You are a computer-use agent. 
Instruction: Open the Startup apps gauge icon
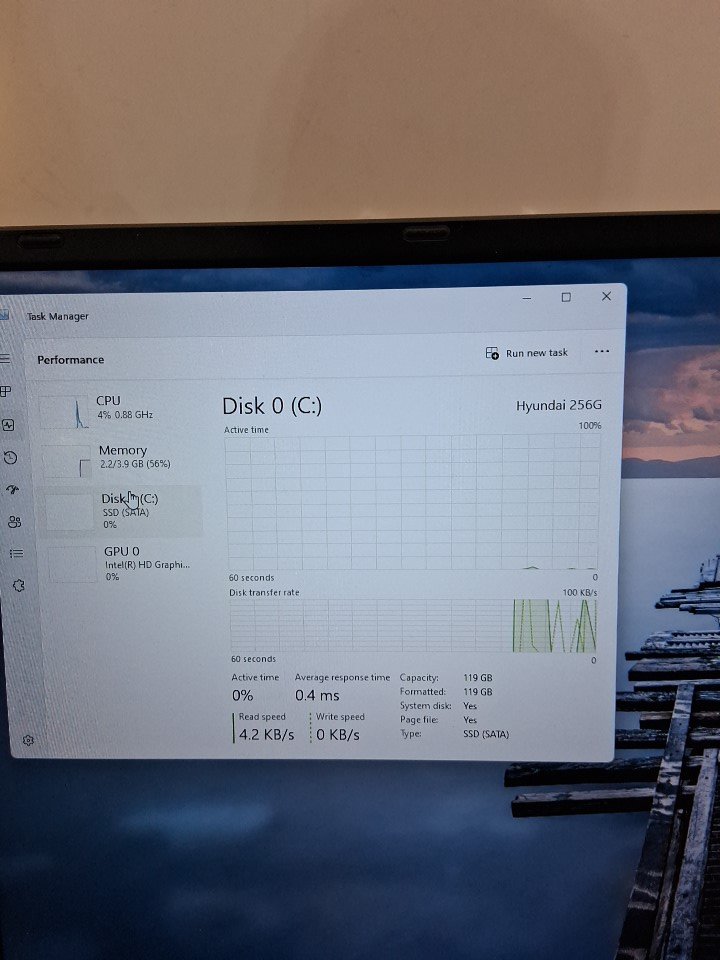coord(13,490)
